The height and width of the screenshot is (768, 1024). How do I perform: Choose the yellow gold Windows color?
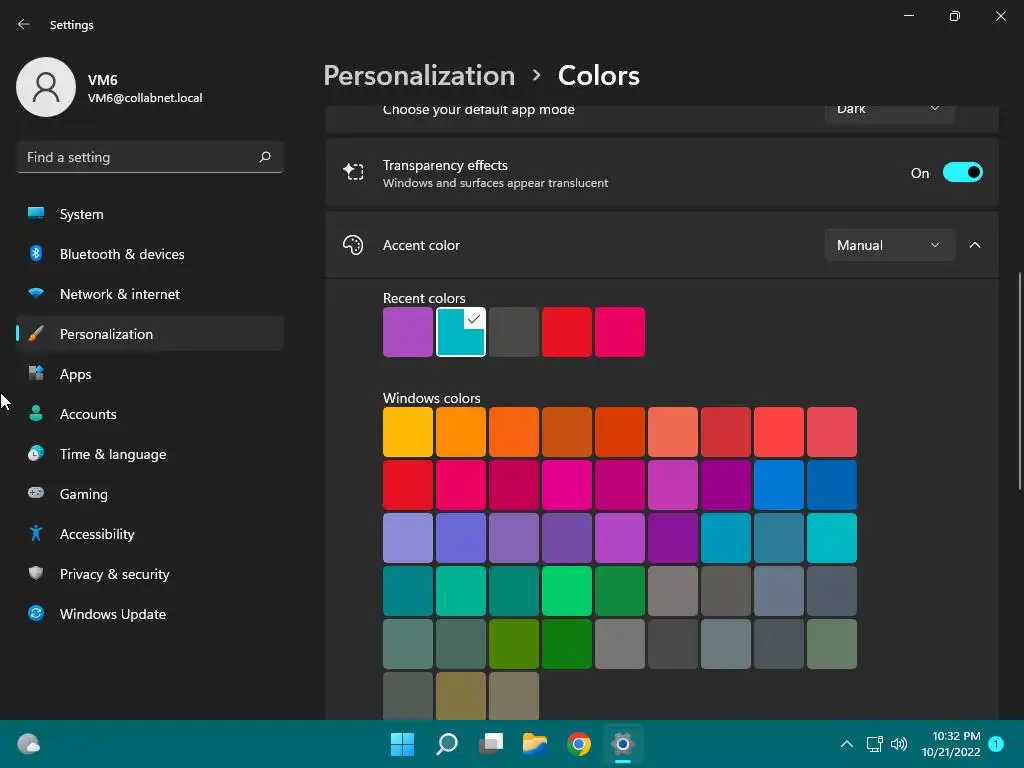(x=408, y=432)
